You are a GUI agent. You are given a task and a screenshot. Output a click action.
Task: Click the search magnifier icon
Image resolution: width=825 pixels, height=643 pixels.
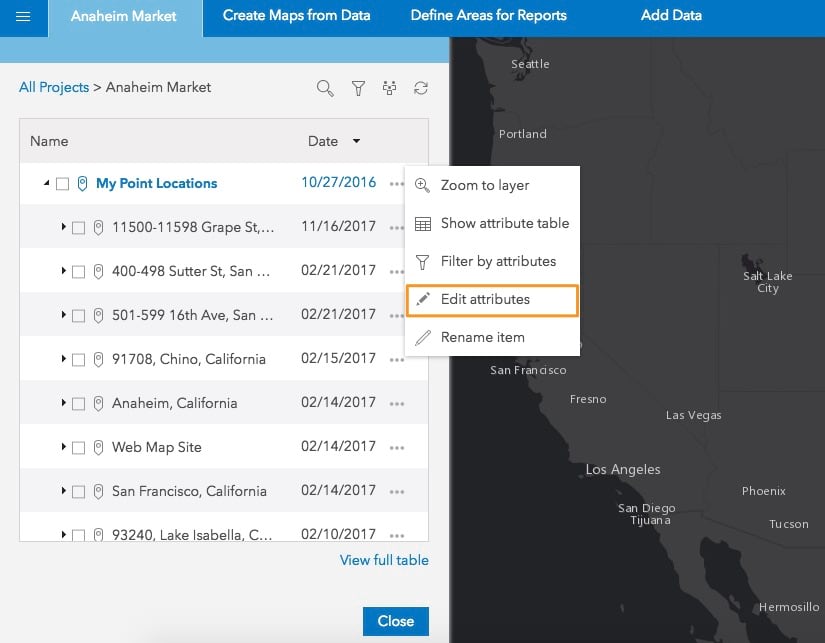pyautogui.click(x=325, y=88)
